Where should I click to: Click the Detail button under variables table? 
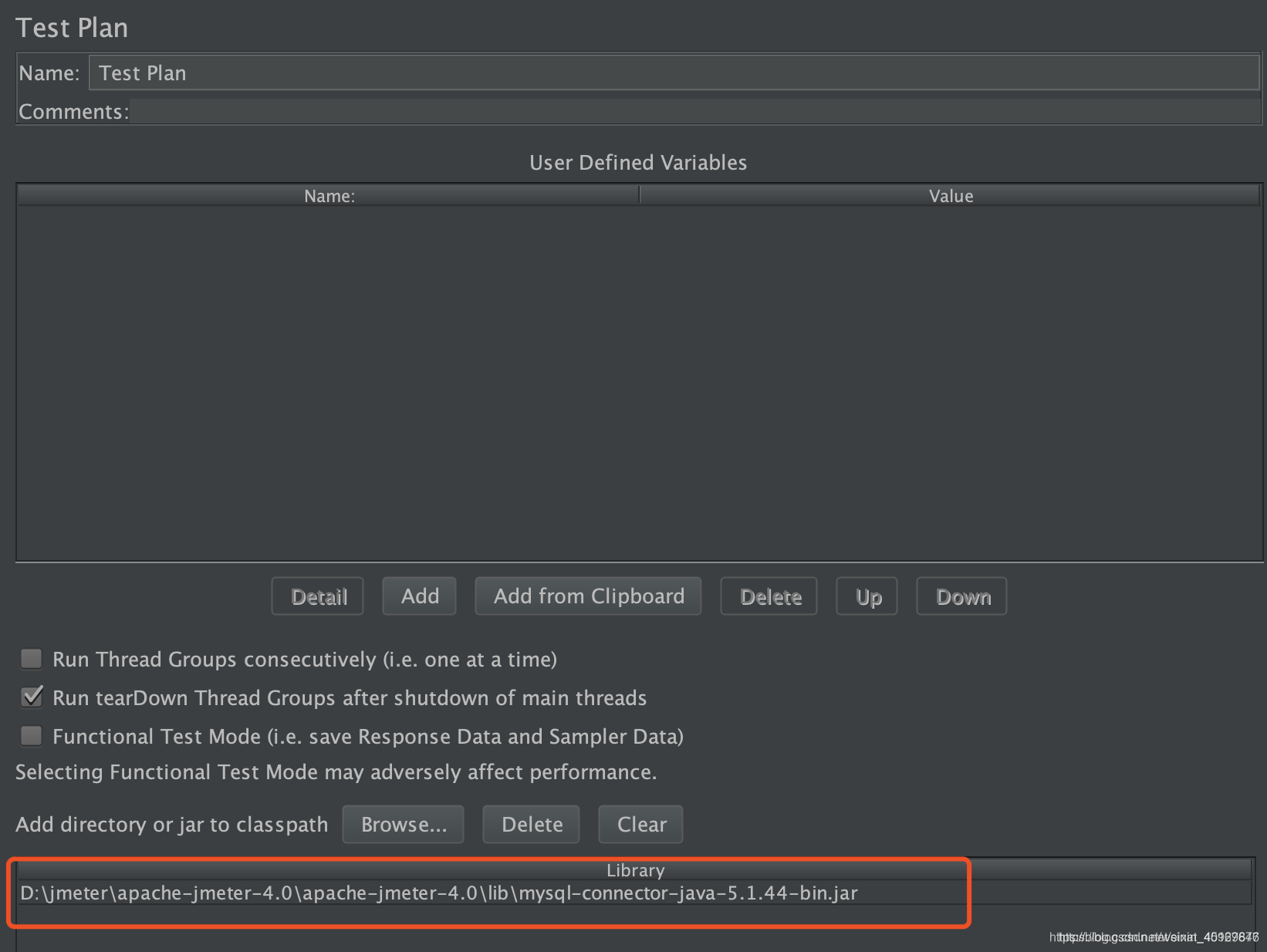(x=318, y=596)
